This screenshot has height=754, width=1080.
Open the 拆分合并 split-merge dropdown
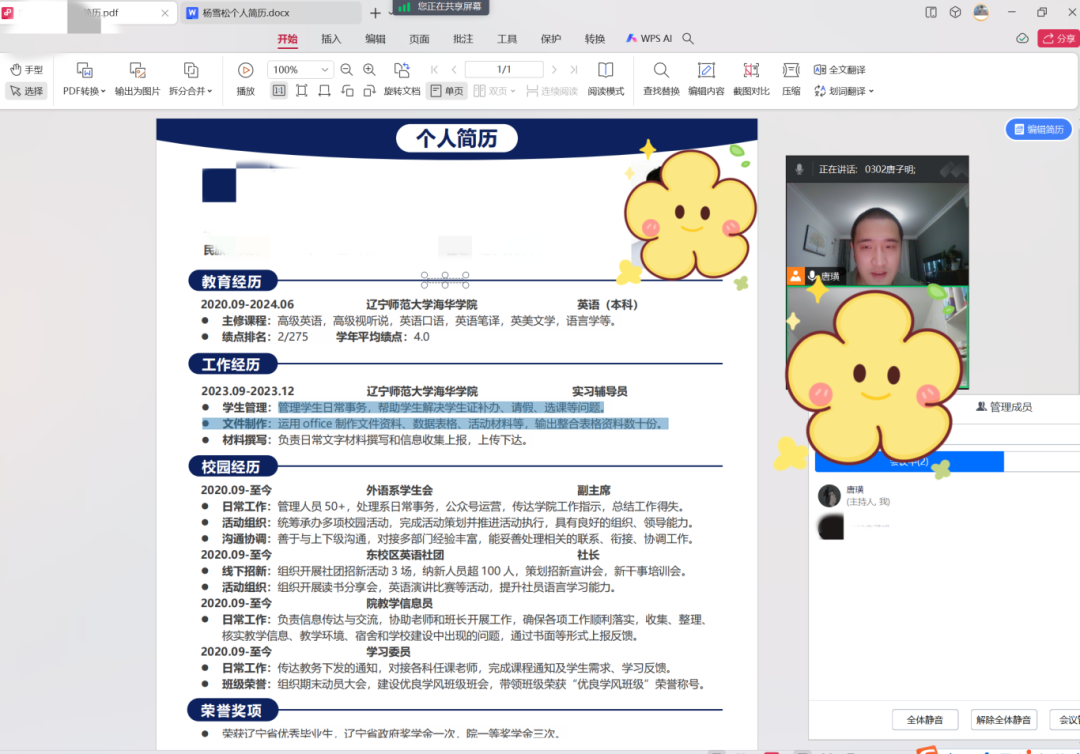click(x=191, y=79)
